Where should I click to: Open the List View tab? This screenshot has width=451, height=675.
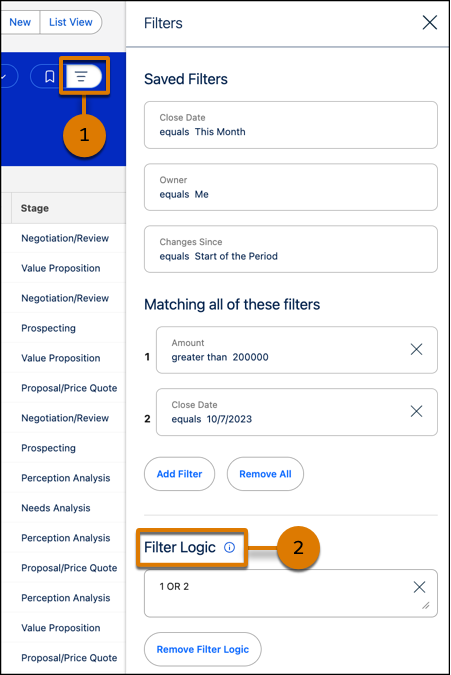click(x=71, y=22)
